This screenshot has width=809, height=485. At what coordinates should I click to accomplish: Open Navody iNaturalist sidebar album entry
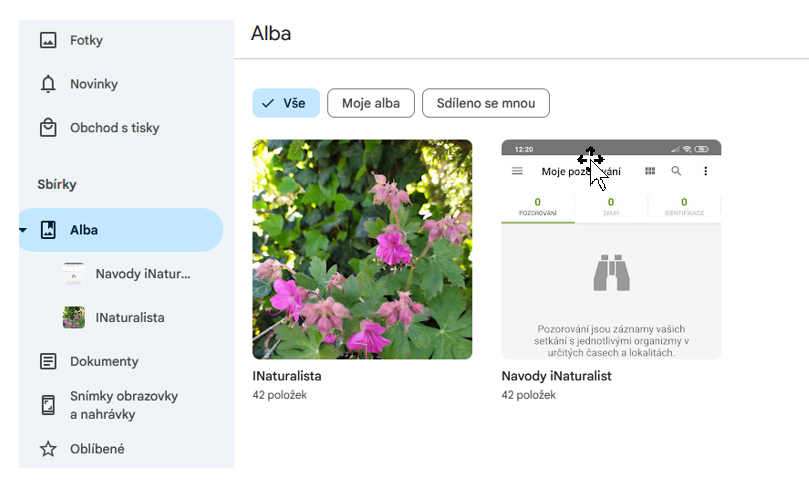click(142, 274)
